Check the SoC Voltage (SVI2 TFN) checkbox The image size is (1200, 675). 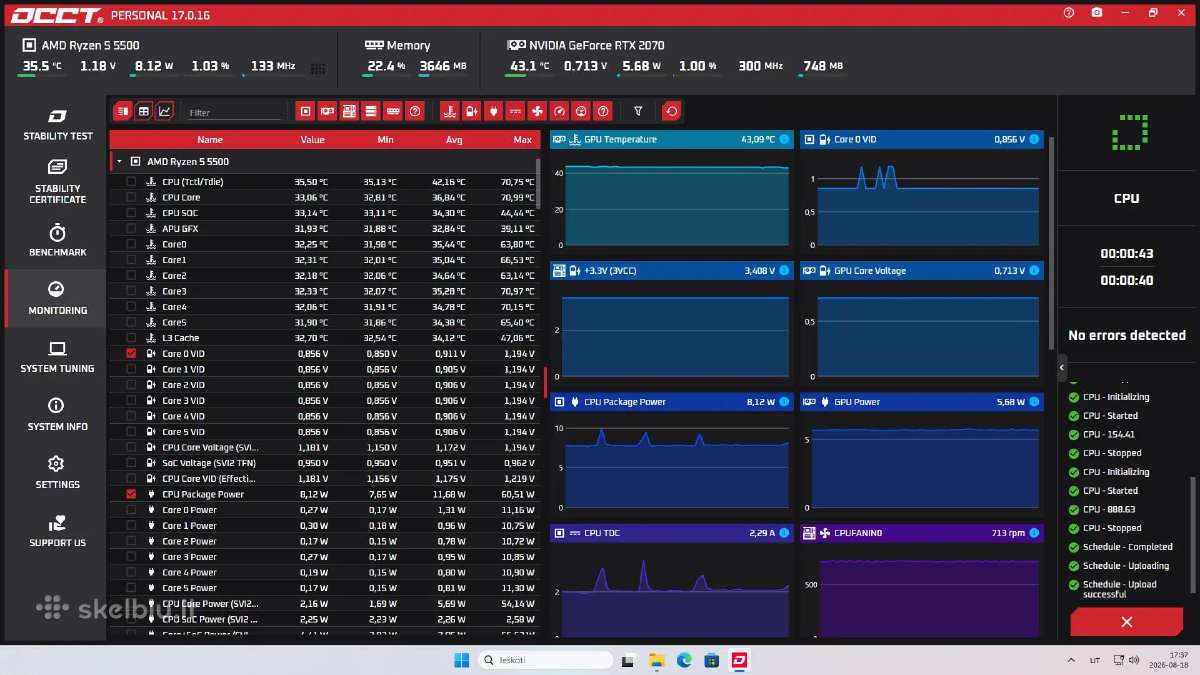[x=131, y=463]
